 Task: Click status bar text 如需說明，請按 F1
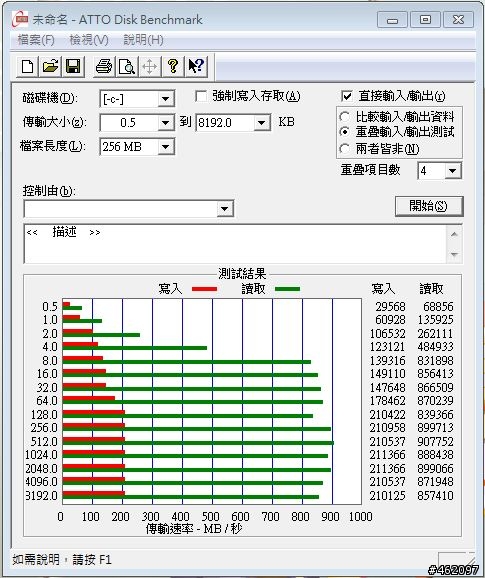point(62,560)
